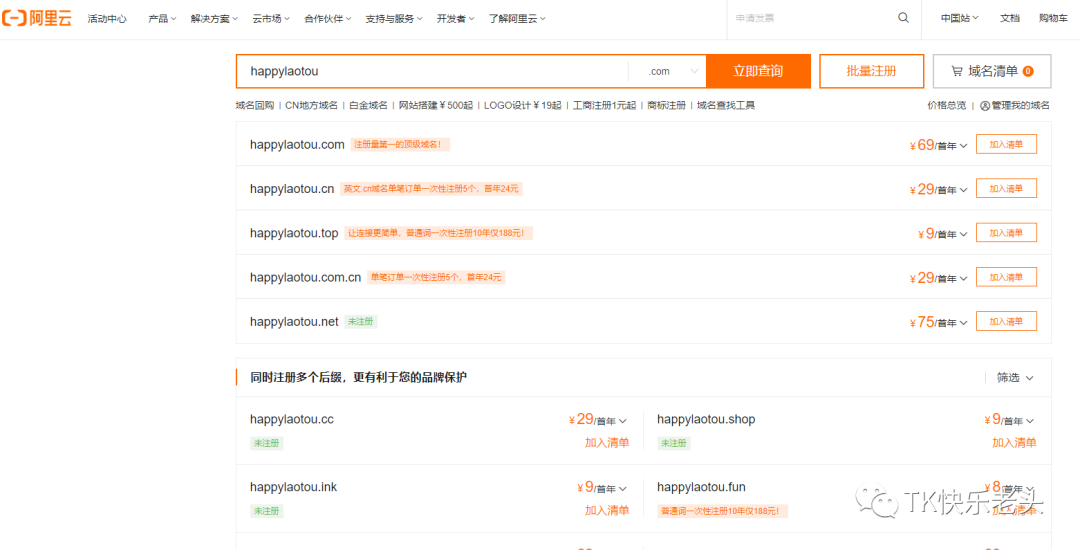
Task: Open the 产品 menu
Action: 163,19
